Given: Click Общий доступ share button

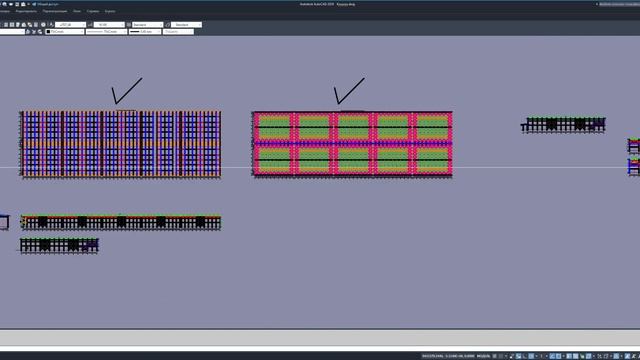Looking at the screenshot, I should point(46,4).
